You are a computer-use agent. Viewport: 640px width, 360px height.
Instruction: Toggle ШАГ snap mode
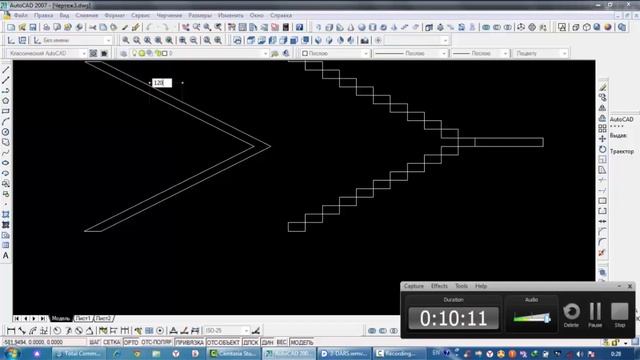point(95,342)
